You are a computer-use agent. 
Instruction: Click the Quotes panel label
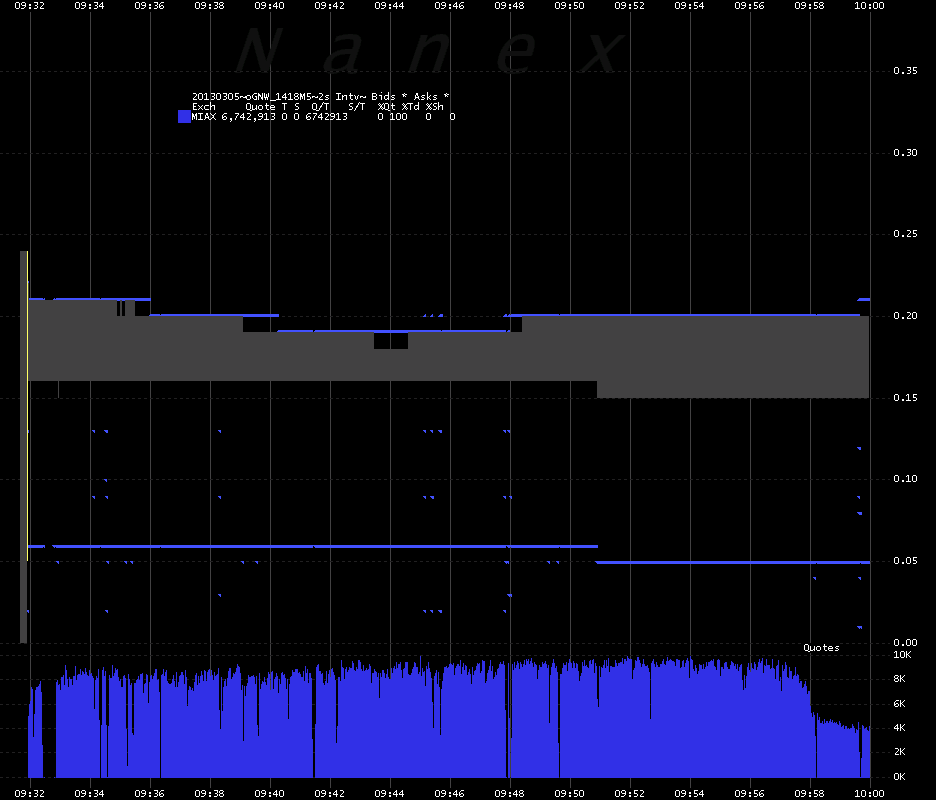[821, 648]
